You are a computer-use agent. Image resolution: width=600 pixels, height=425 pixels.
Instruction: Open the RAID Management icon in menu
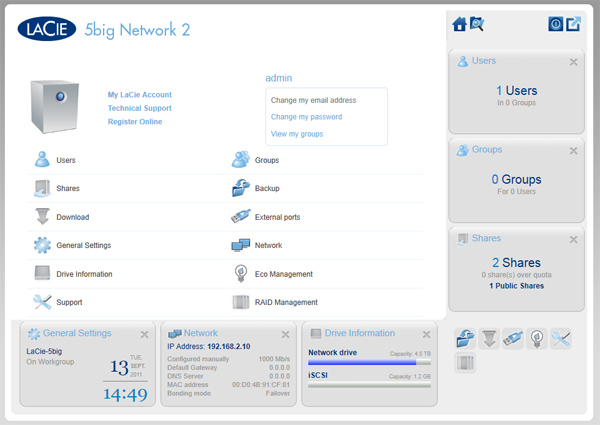coord(241,302)
